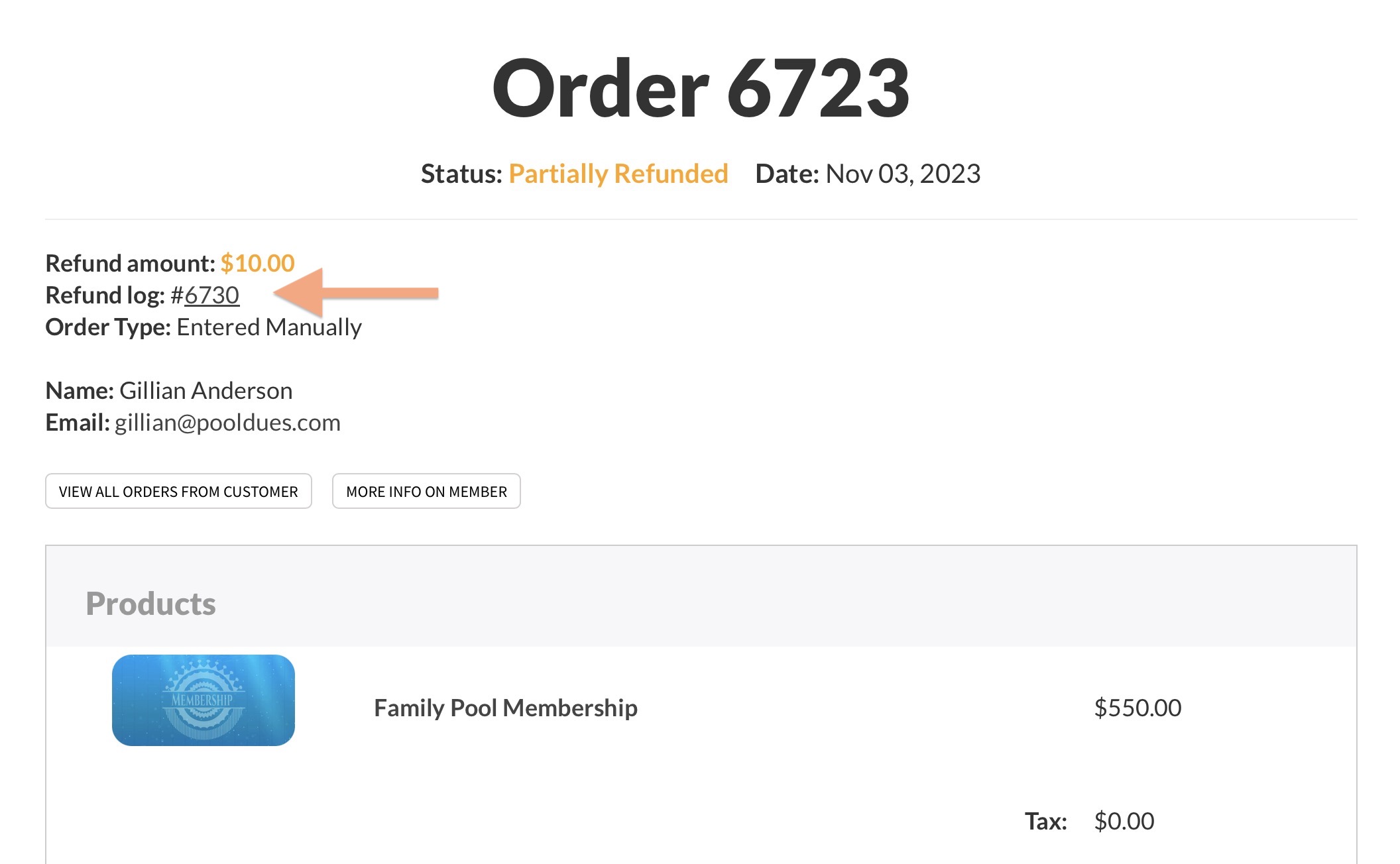The height and width of the screenshot is (864, 1400).
Task: Open More Info On Member
Action: (x=426, y=492)
